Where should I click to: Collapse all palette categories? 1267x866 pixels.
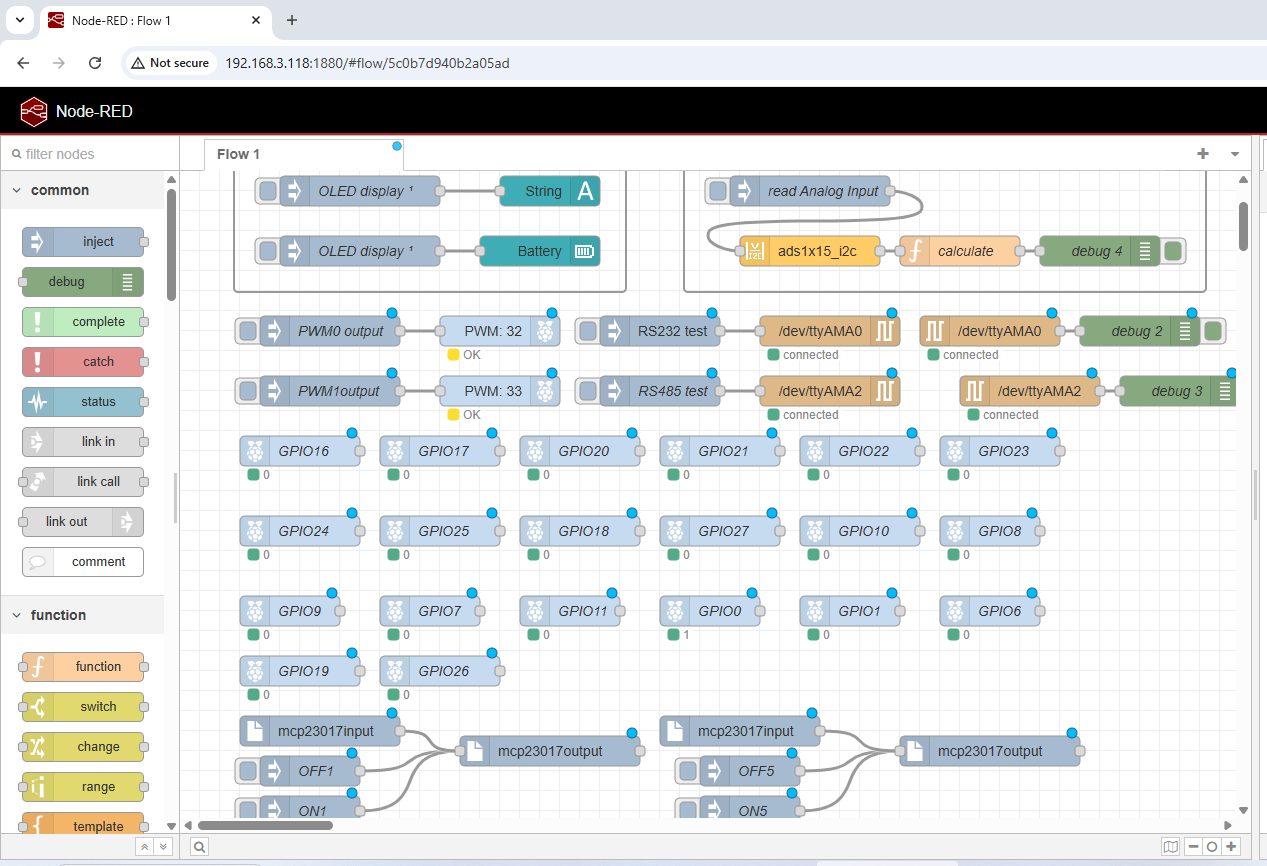(144, 847)
